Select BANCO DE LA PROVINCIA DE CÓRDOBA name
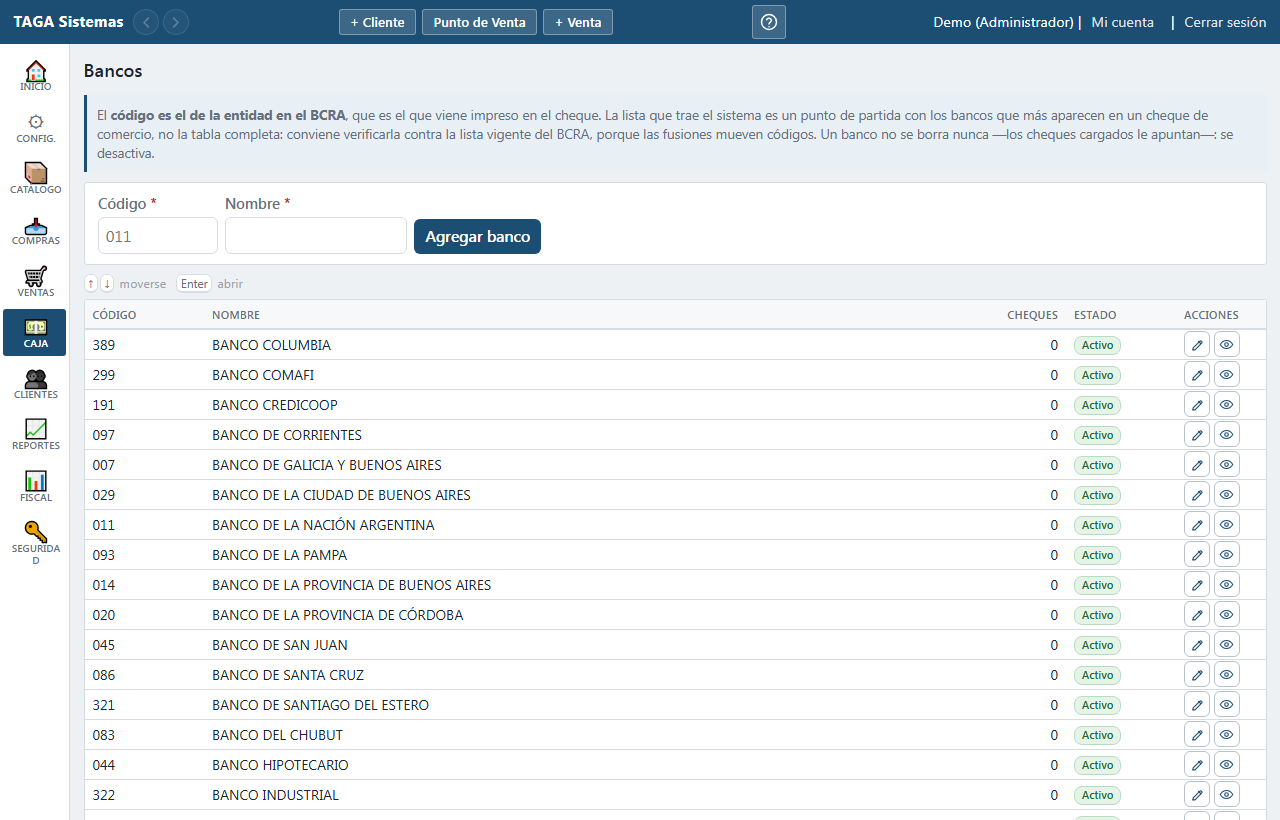Image resolution: width=1280 pixels, height=820 pixels. tap(338, 615)
